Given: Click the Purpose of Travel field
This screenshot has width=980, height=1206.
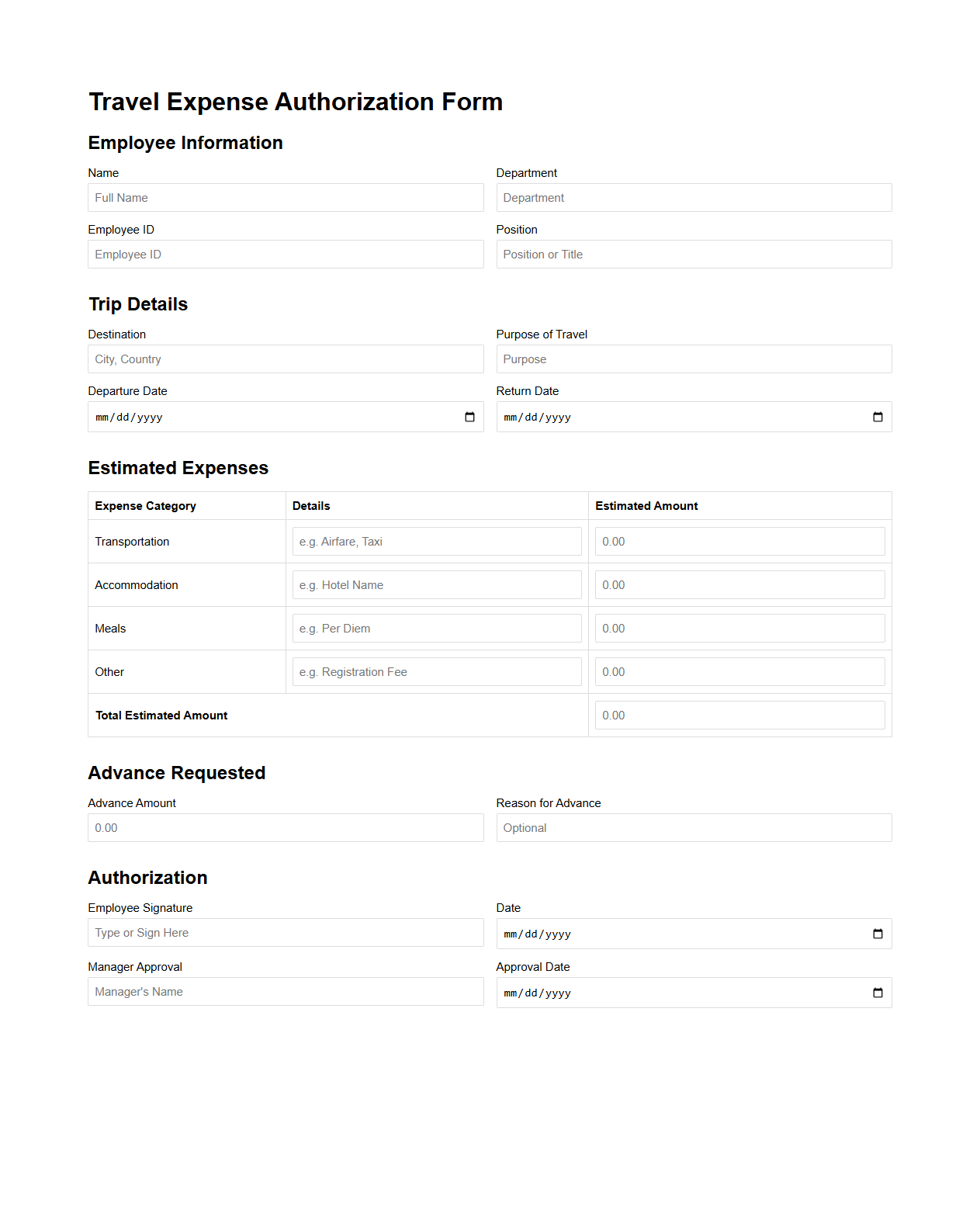Looking at the screenshot, I should 694,359.
